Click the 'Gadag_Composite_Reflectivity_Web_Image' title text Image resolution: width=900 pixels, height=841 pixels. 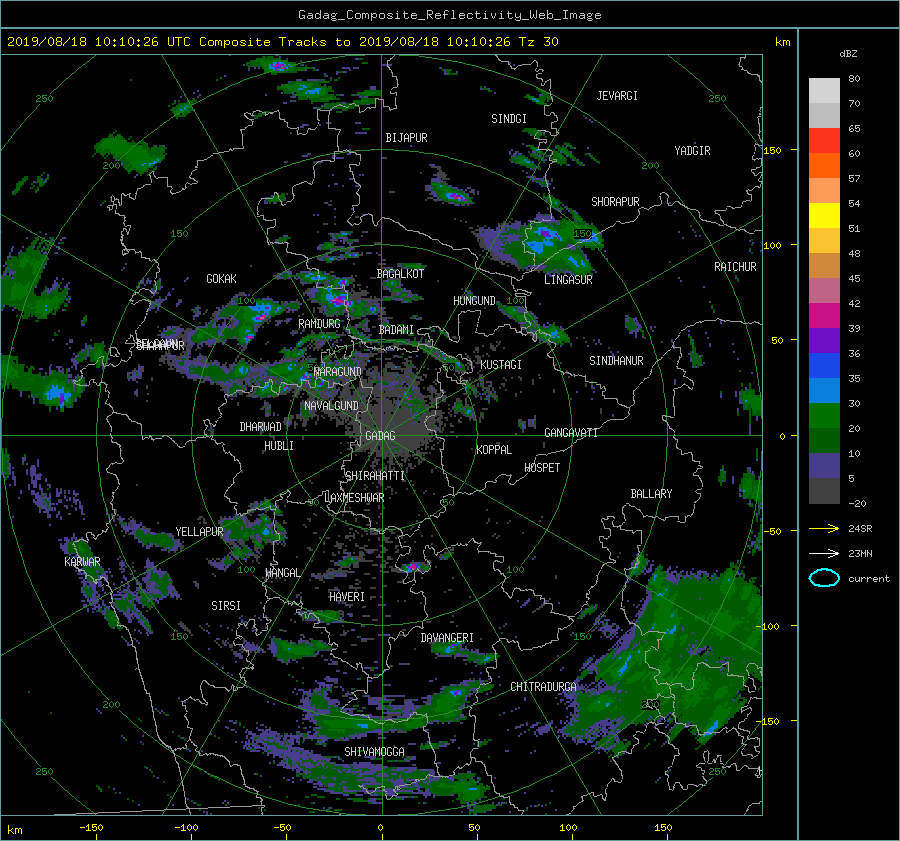pyautogui.click(x=449, y=15)
